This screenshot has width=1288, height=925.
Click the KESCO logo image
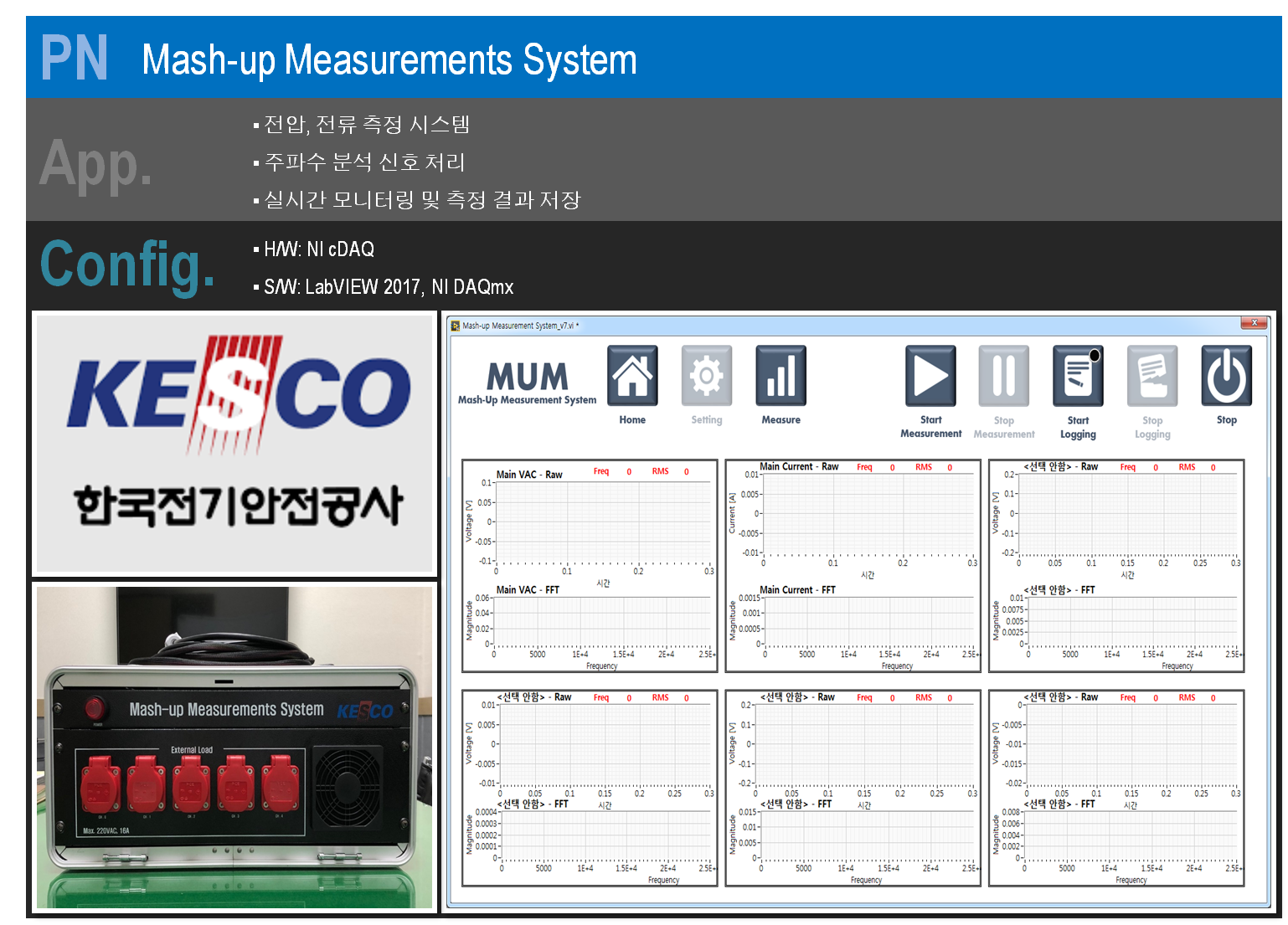235,443
